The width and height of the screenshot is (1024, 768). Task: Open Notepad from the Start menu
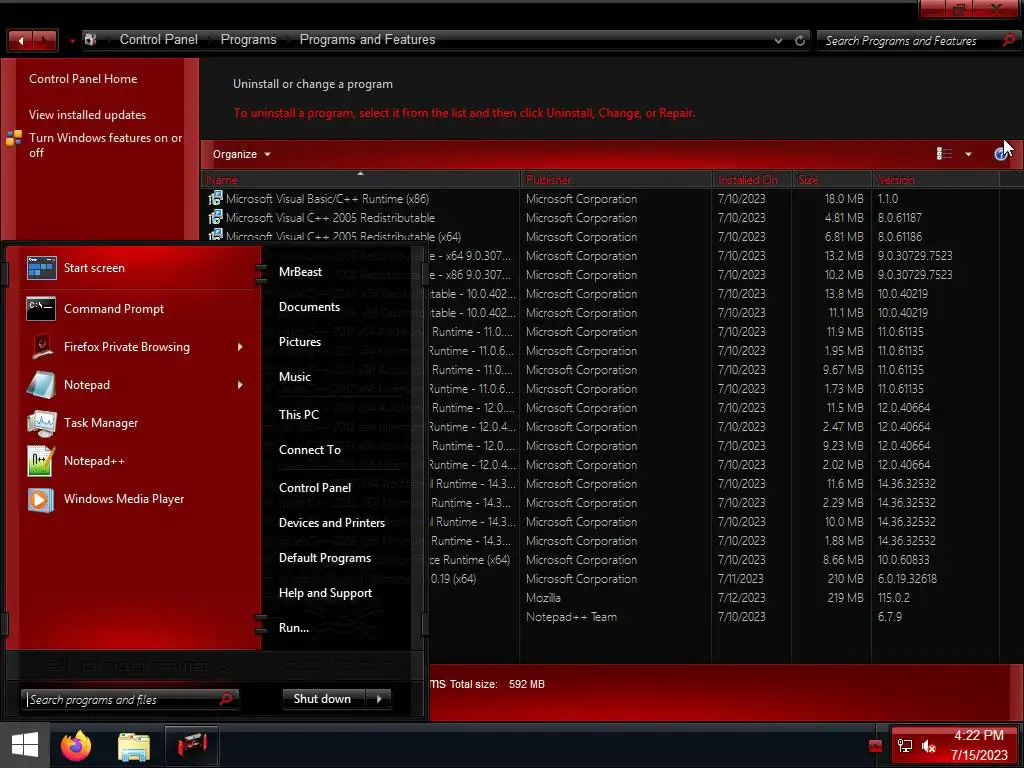134,385
